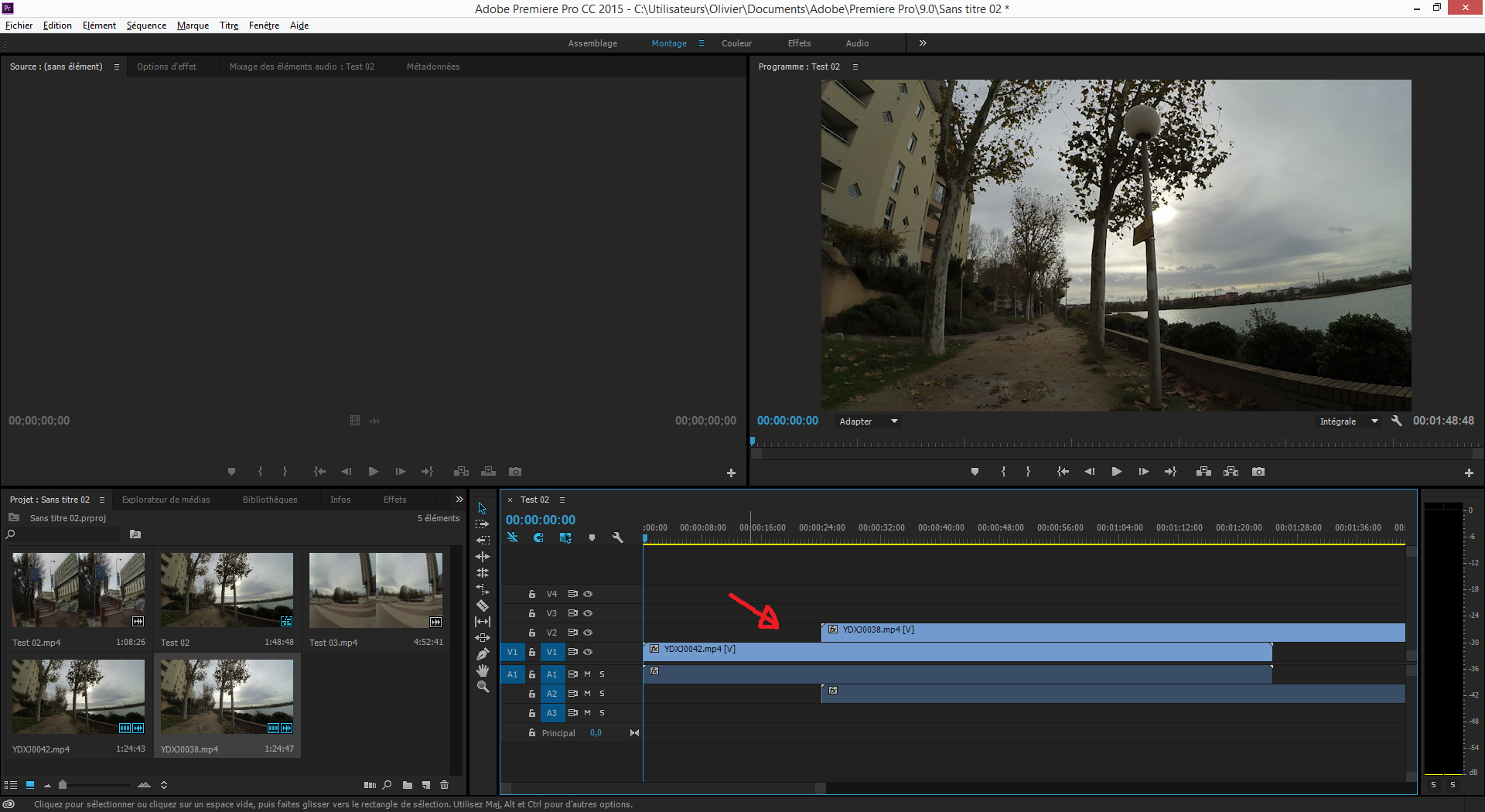
Task: Click Program monitor Go to In point
Action: (1063, 472)
